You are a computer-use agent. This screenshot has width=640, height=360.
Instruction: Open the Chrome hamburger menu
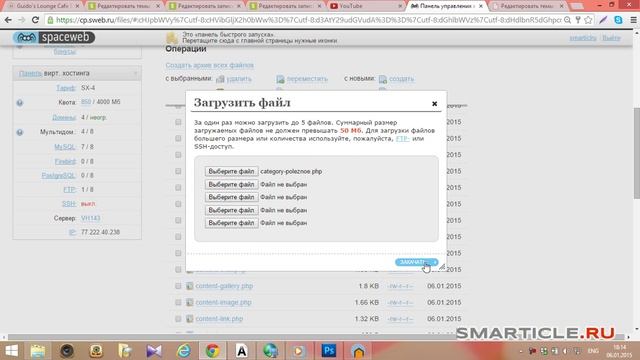[633, 20]
